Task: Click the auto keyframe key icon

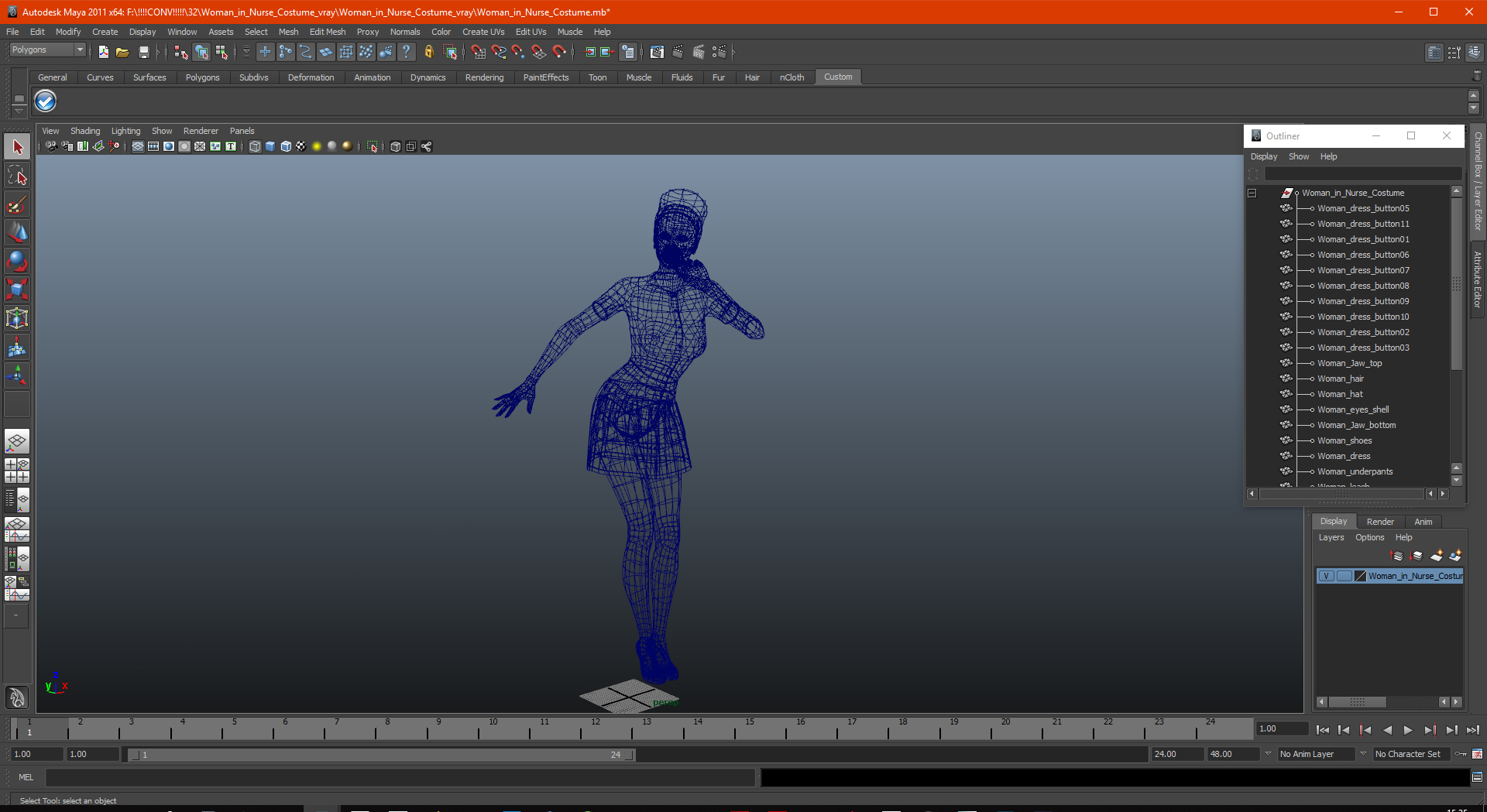Action: [1461, 754]
